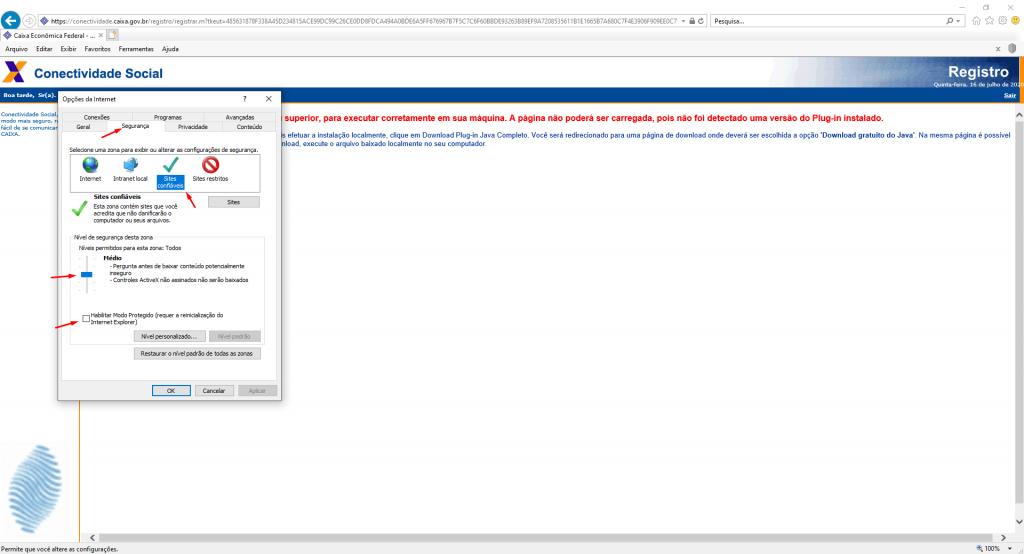Refresh the page with the reload icon

coord(700,21)
